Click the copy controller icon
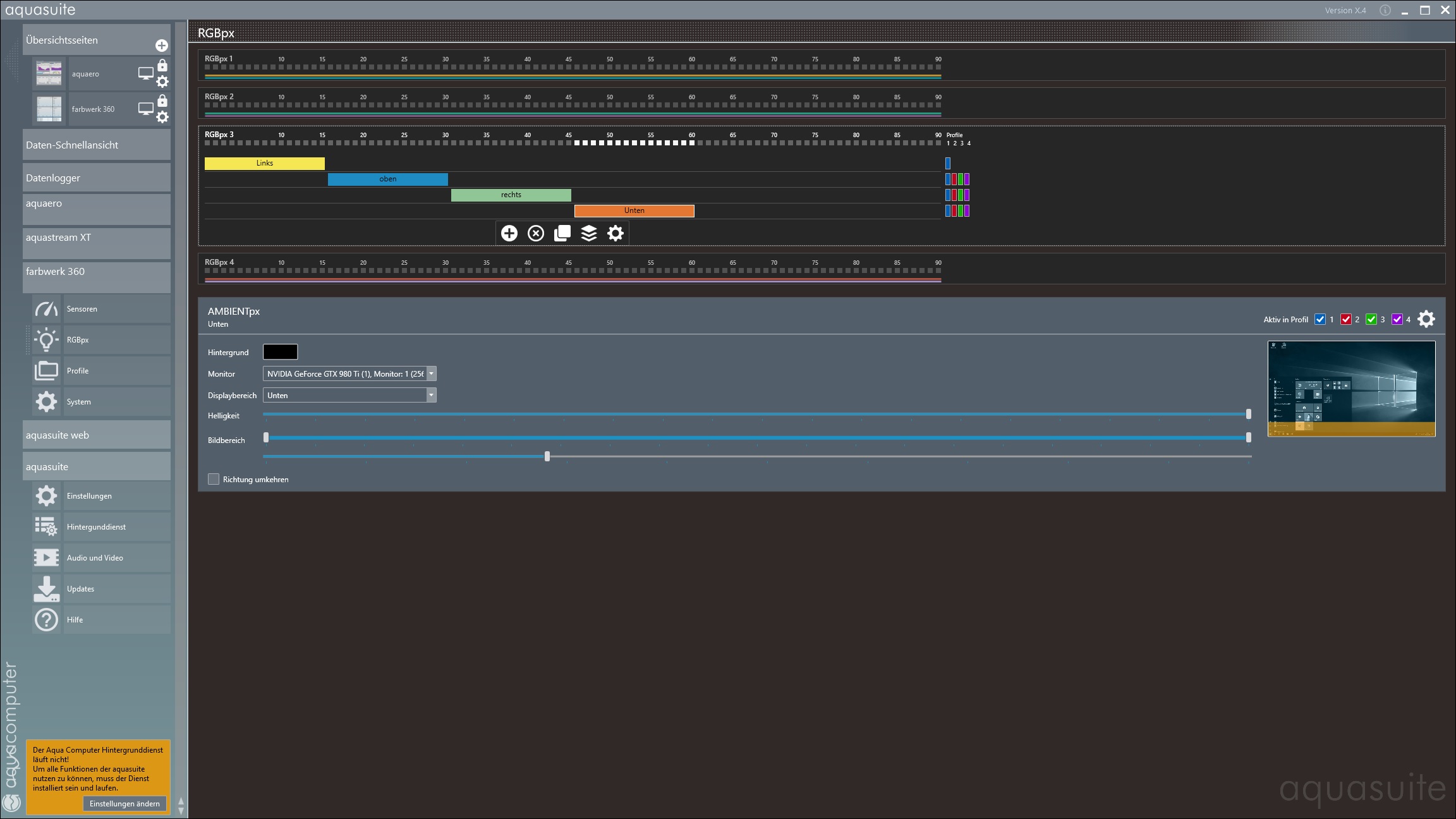 click(x=562, y=233)
